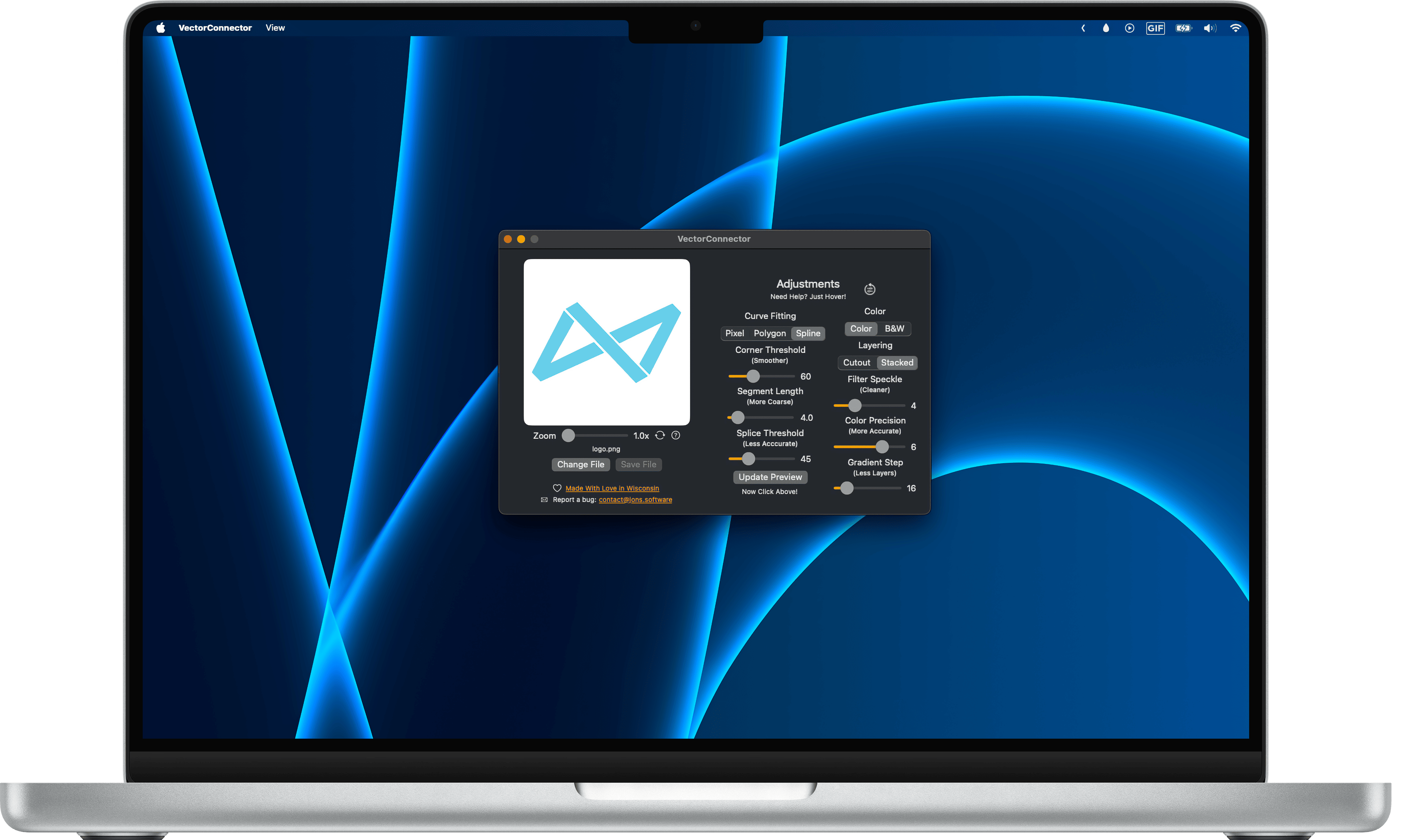Click the Splice Threshold value 45

[805, 459]
